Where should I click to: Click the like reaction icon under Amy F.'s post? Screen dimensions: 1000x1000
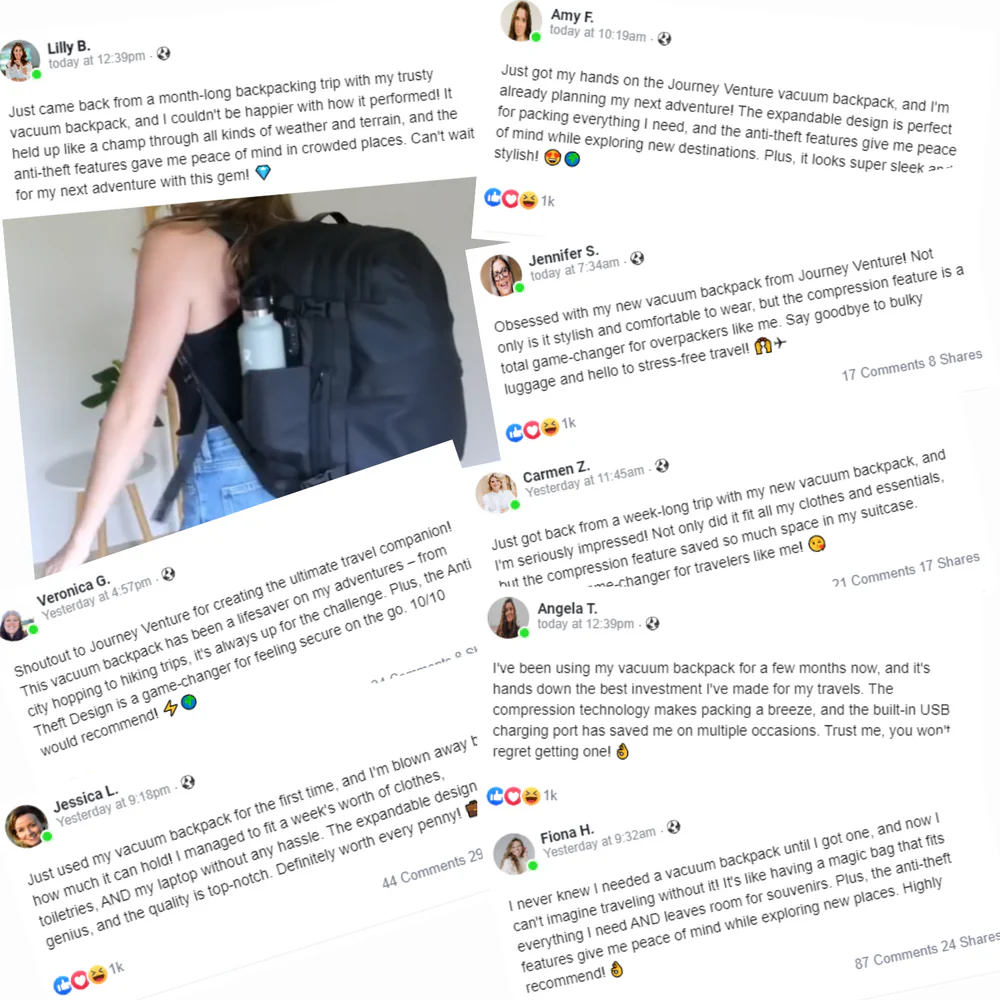tap(493, 197)
